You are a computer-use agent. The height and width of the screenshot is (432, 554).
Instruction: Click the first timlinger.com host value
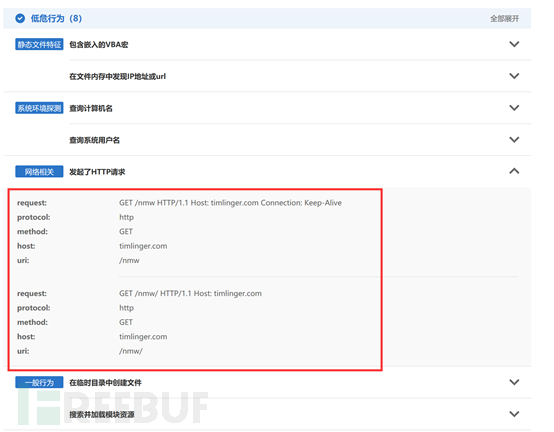(x=143, y=246)
